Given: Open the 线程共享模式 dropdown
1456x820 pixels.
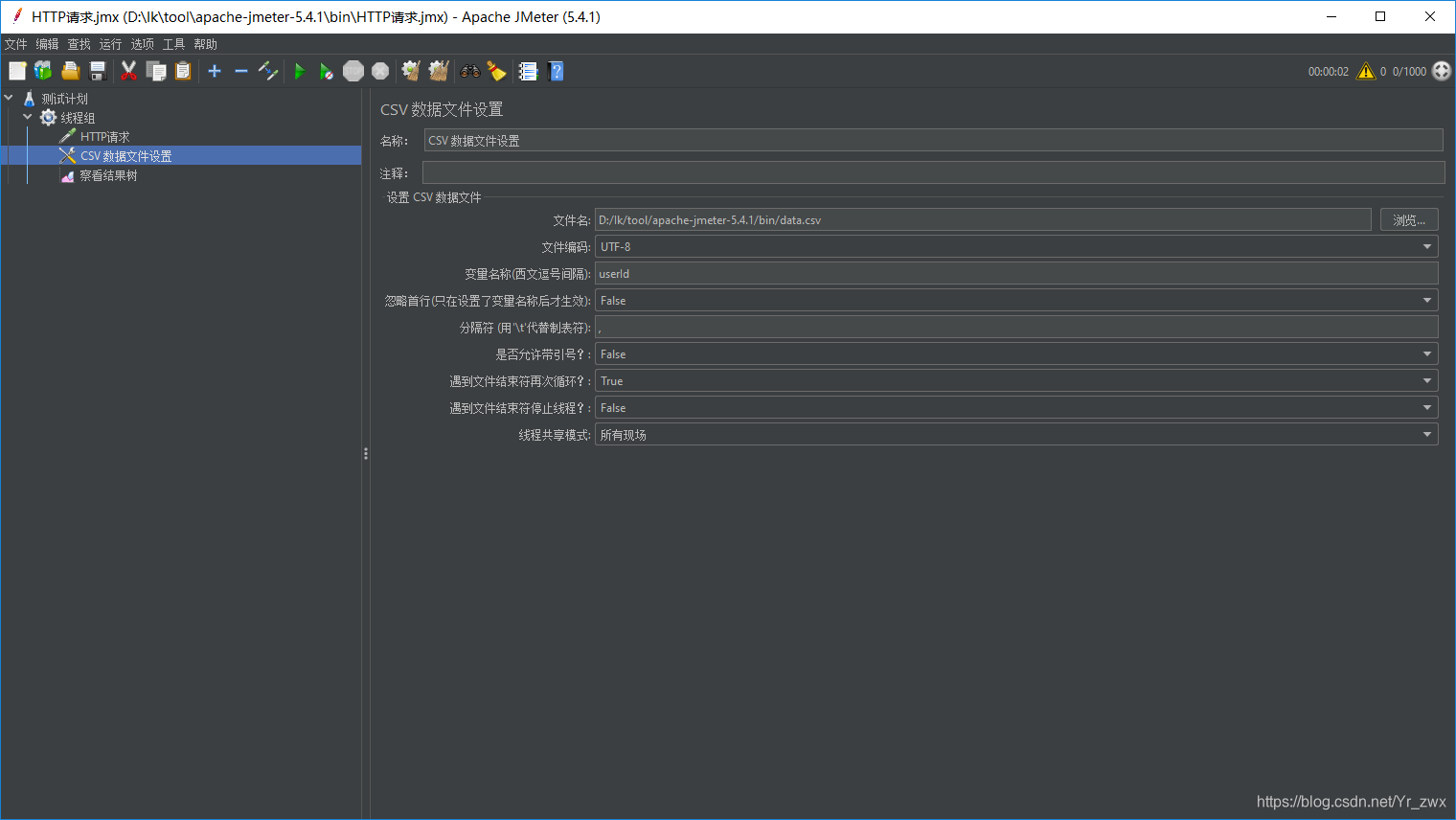Looking at the screenshot, I should click(1426, 434).
